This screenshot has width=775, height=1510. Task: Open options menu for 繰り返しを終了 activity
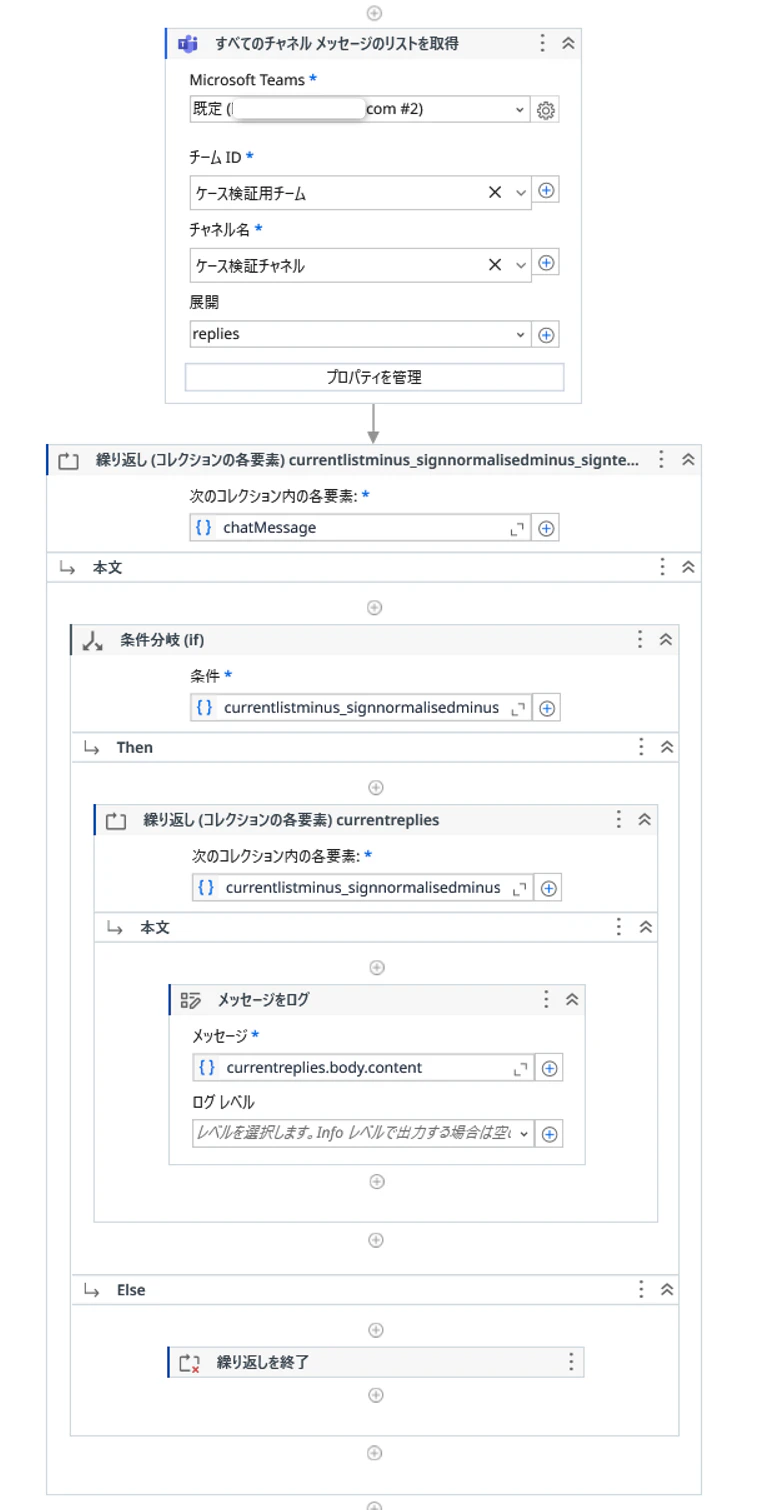point(571,1362)
